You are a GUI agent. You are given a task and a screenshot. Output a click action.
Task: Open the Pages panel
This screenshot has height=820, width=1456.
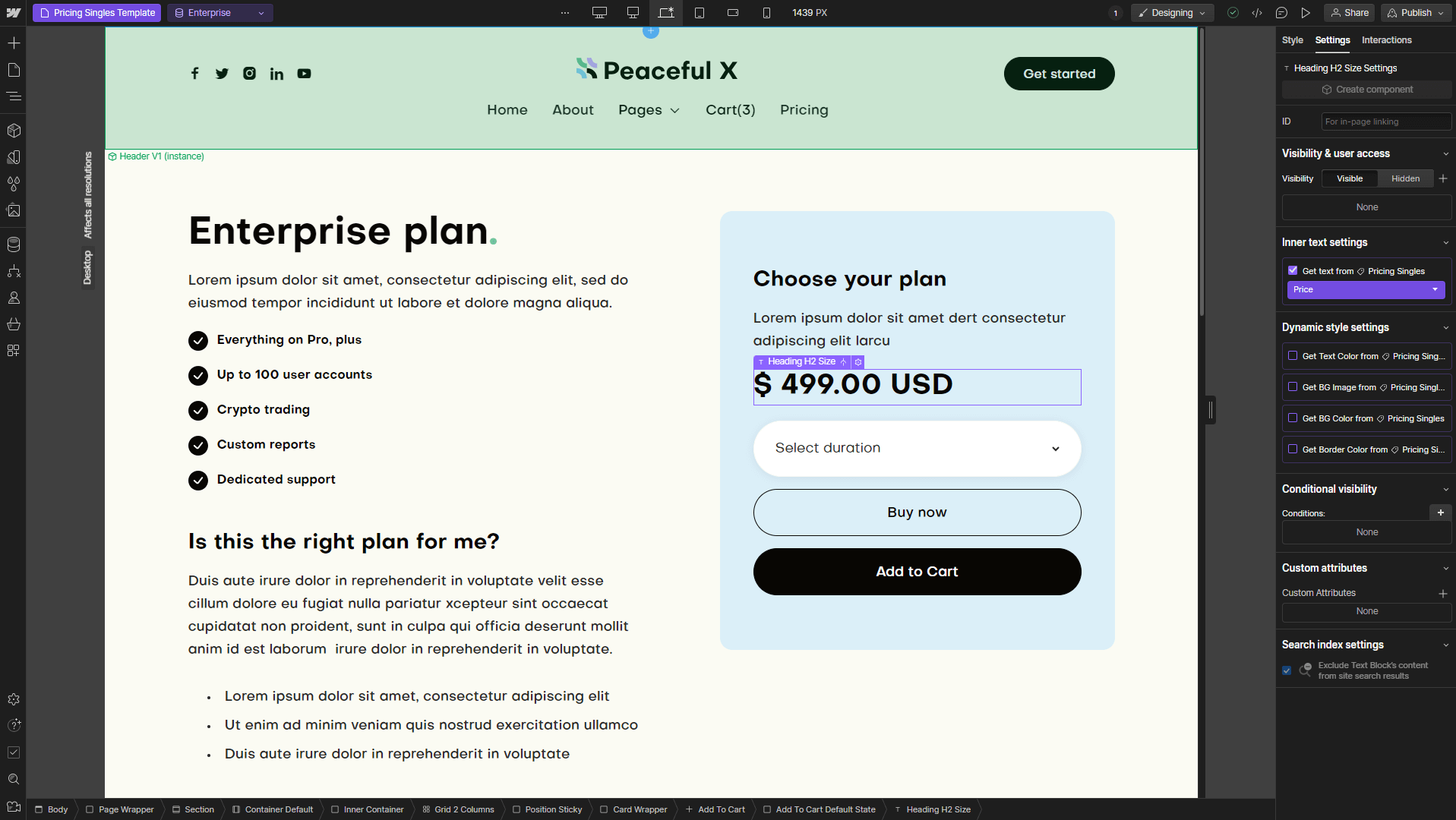[x=14, y=70]
